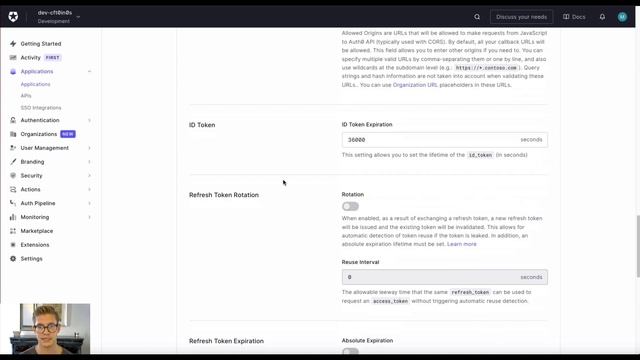Click the Discuss your needs button

pos(521,17)
